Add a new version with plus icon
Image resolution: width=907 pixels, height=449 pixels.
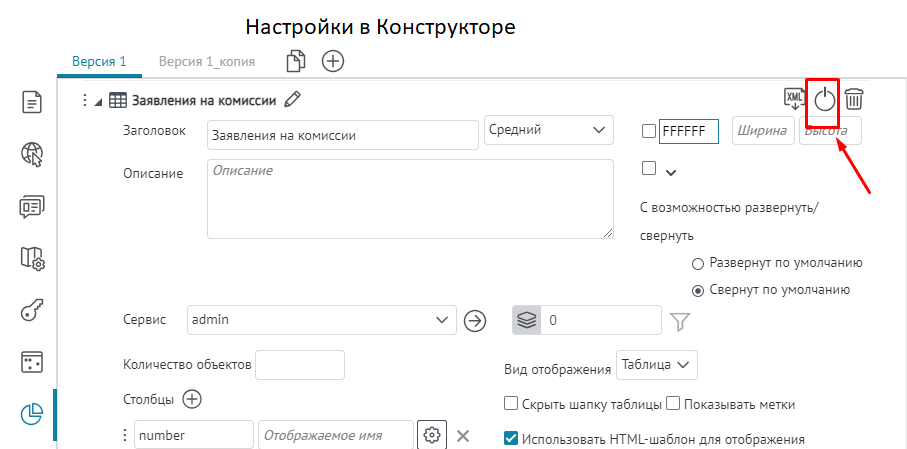(332, 61)
